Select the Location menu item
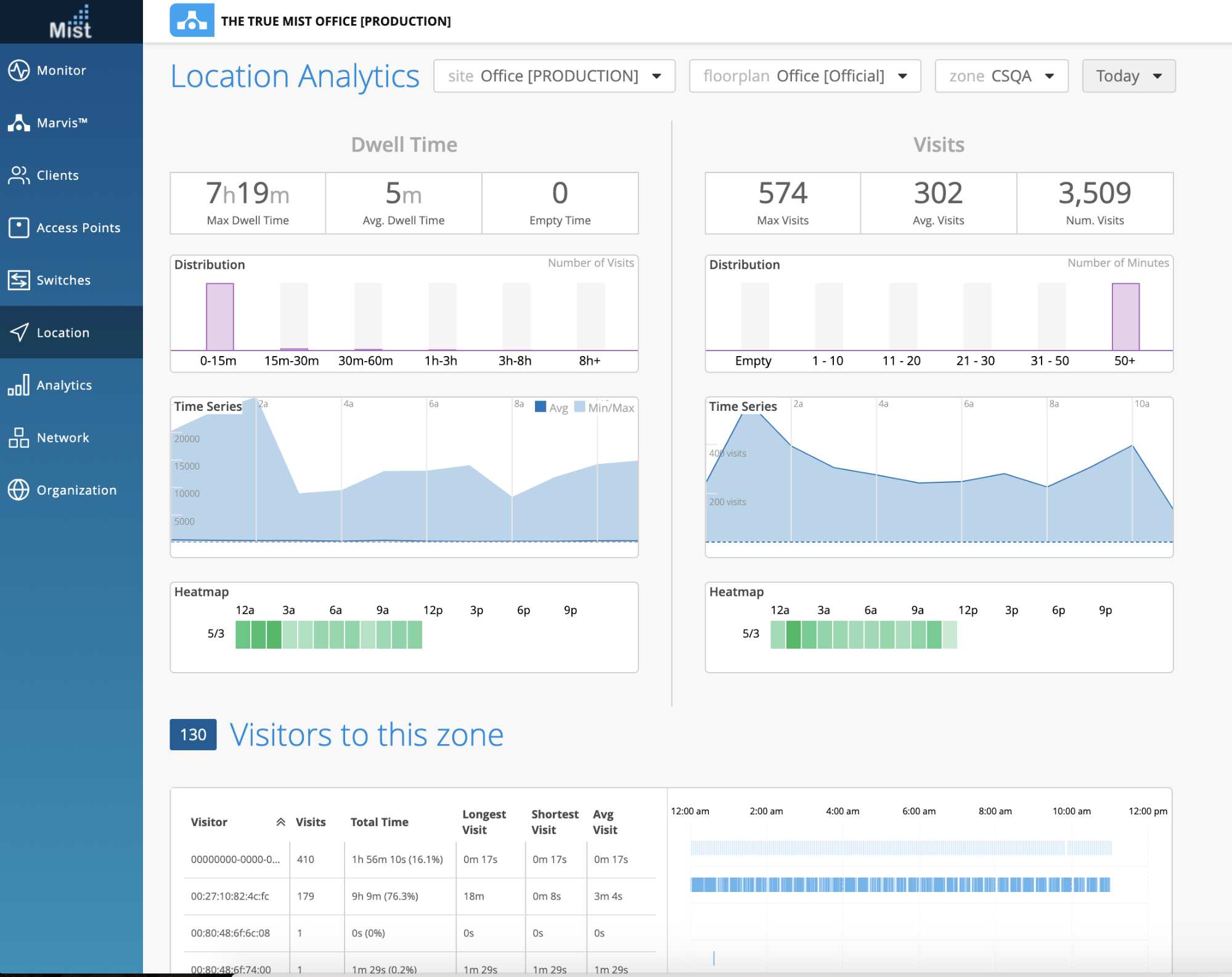The width and height of the screenshot is (1232, 977). click(x=63, y=333)
